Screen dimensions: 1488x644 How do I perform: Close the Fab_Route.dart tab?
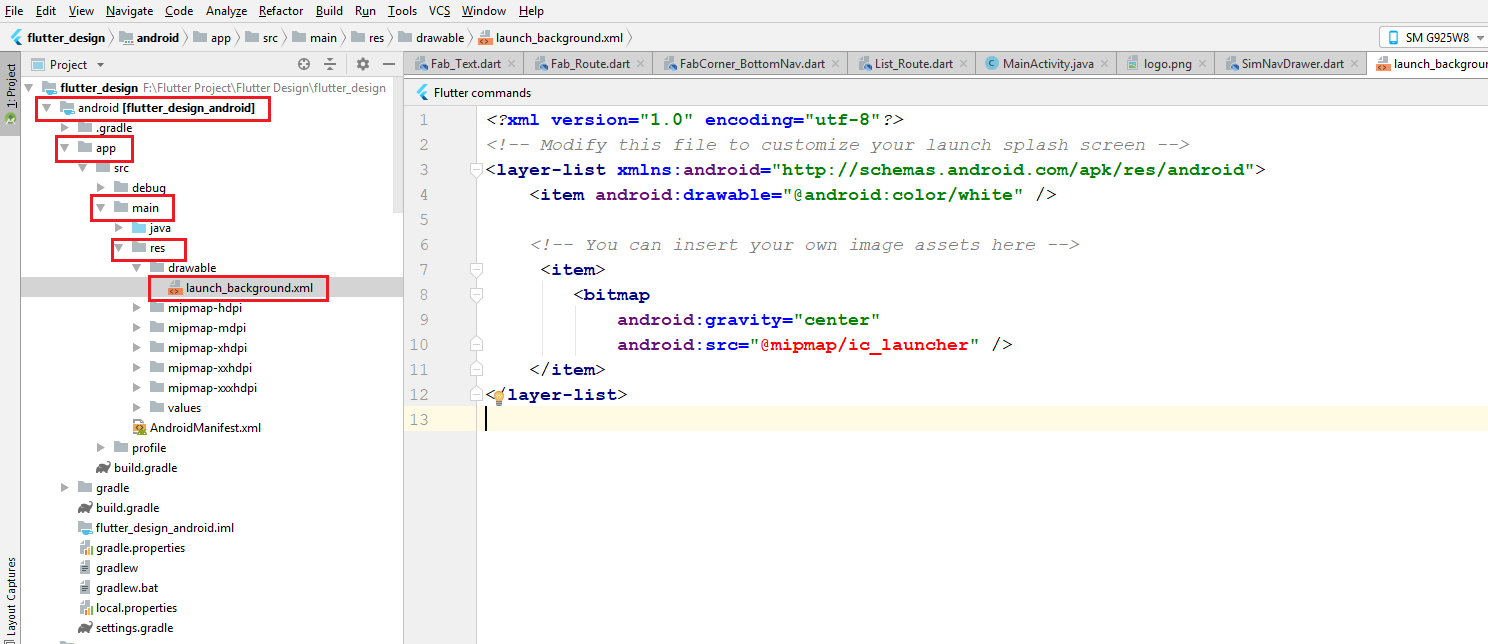(x=640, y=64)
